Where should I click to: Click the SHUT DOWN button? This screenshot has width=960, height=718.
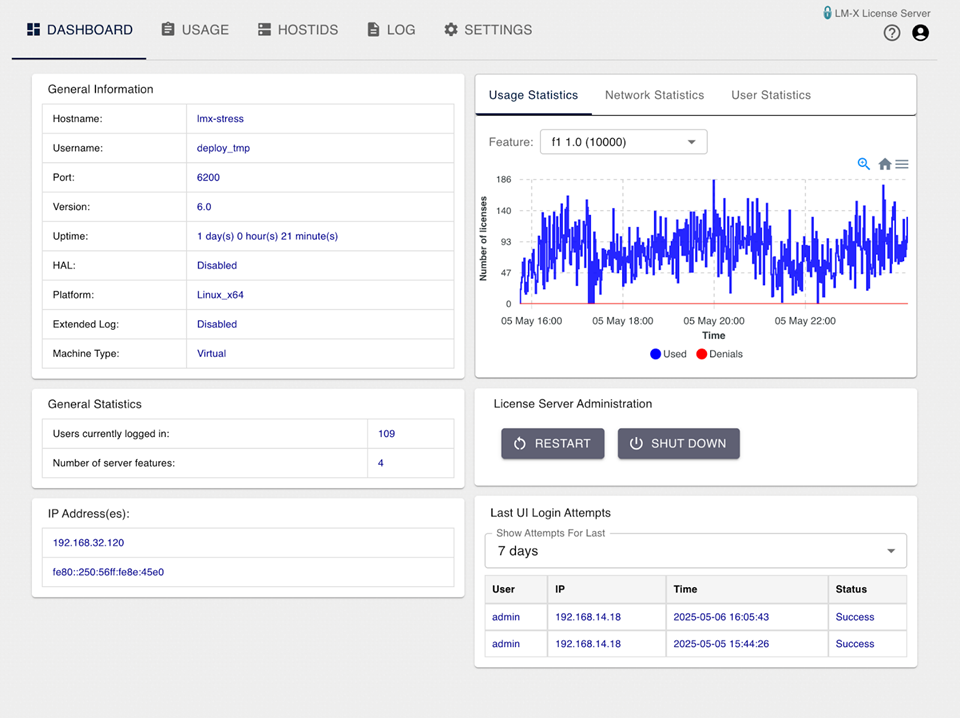(x=678, y=444)
